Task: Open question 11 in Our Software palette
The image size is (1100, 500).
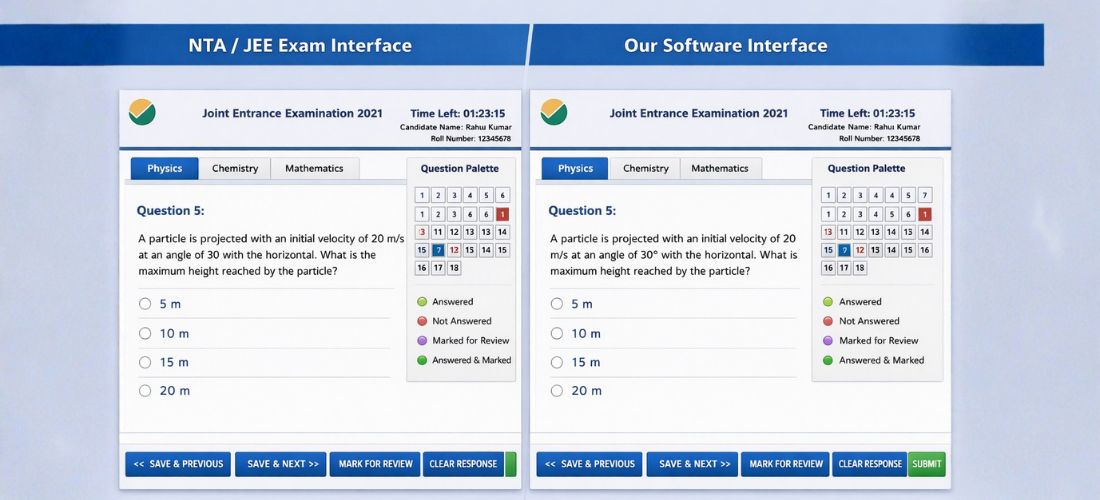Action: point(844,232)
